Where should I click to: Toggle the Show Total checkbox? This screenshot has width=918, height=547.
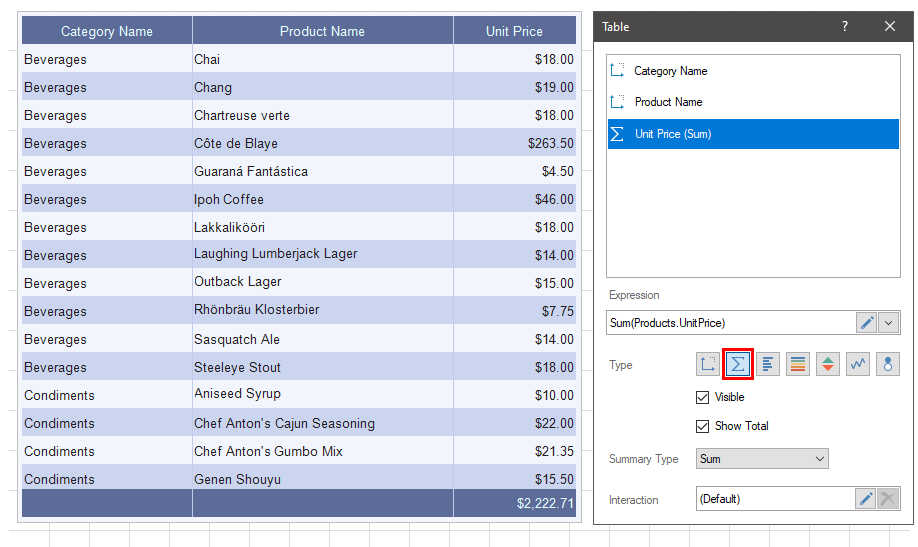point(703,426)
